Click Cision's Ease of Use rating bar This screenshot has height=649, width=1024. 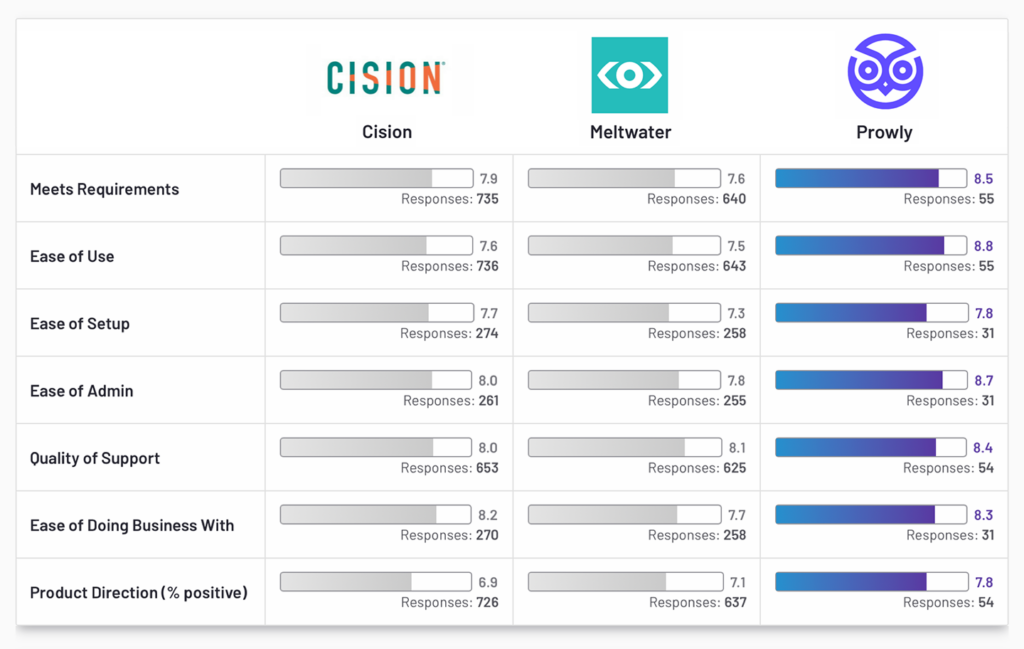(x=376, y=246)
